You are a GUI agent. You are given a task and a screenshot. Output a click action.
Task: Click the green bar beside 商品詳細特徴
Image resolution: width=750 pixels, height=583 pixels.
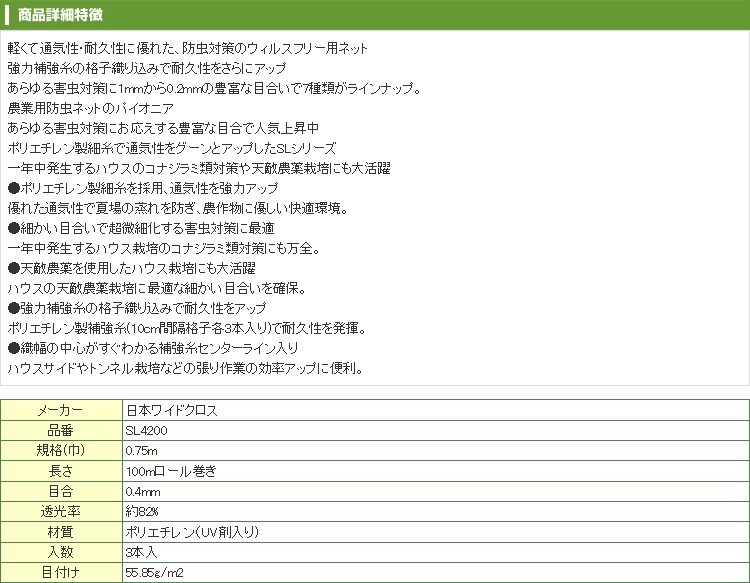(7, 15)
